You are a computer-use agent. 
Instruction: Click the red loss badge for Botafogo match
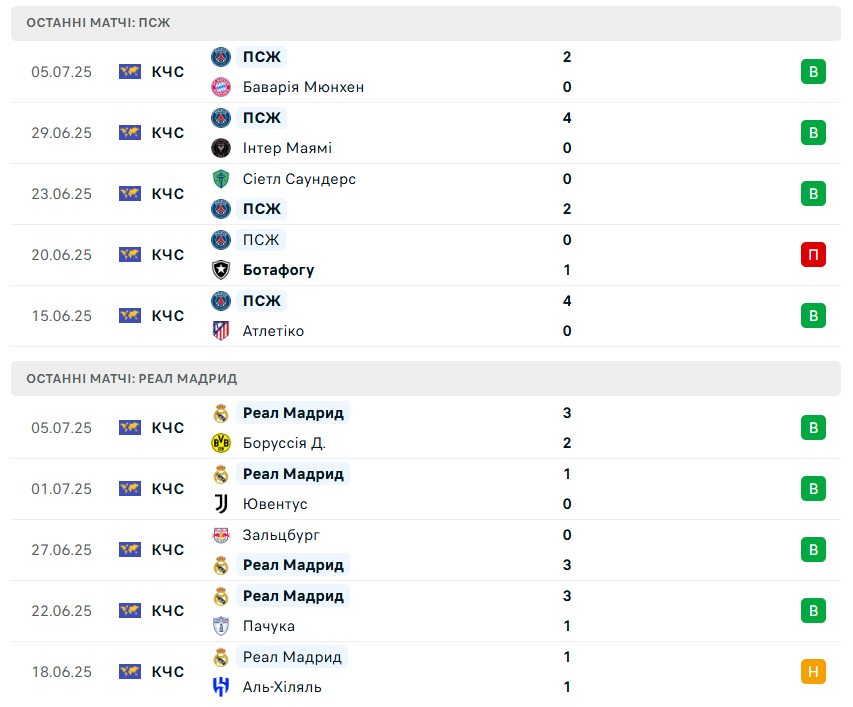pyautogui.click(x=813, y=255)
